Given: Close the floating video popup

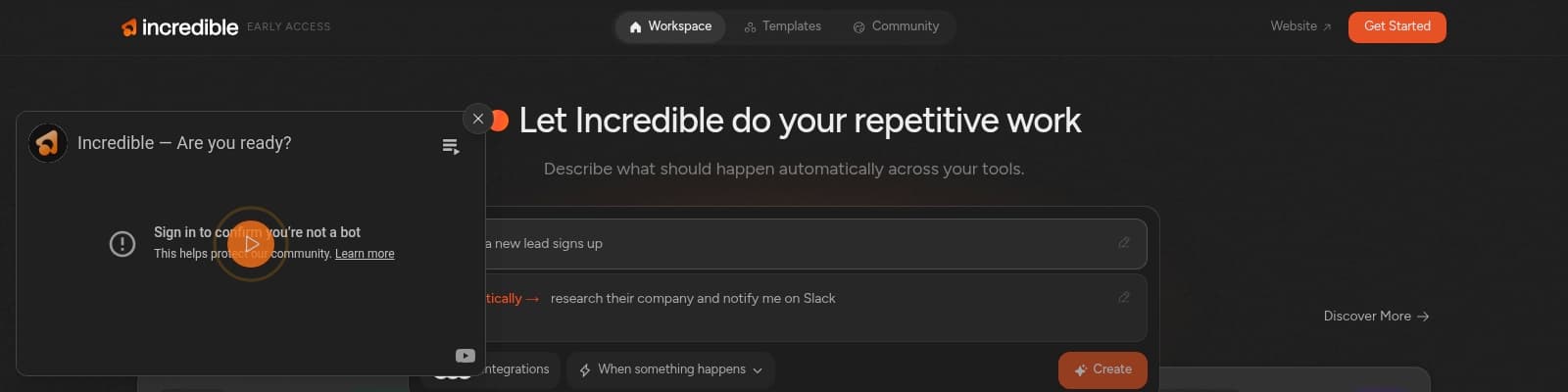Looking at the screenshot, I should click(477, 119).
